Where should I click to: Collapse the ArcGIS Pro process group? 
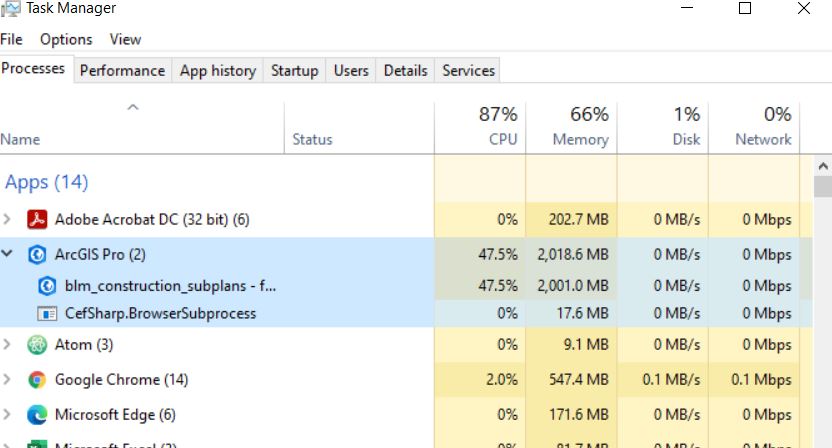[7, 254]
